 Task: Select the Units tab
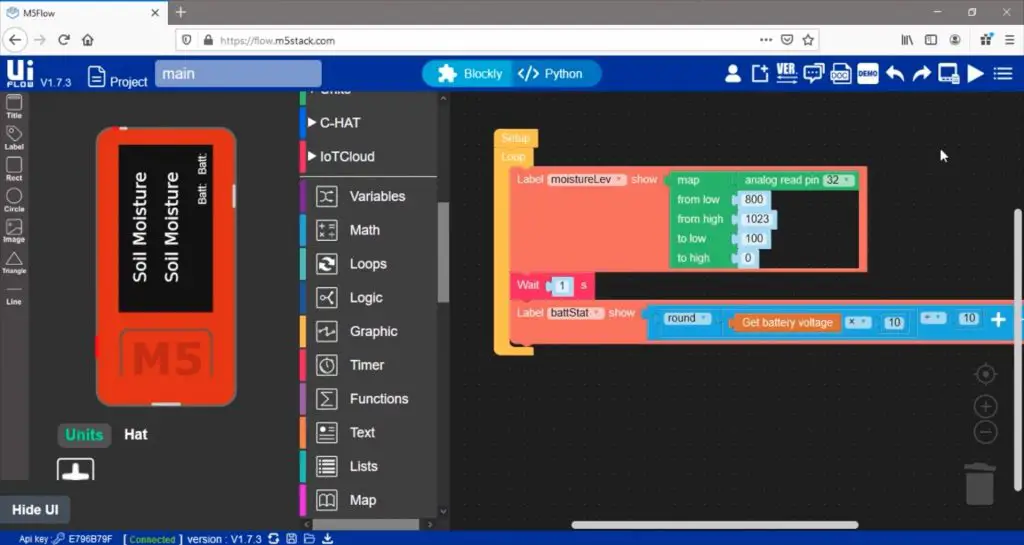84,434
